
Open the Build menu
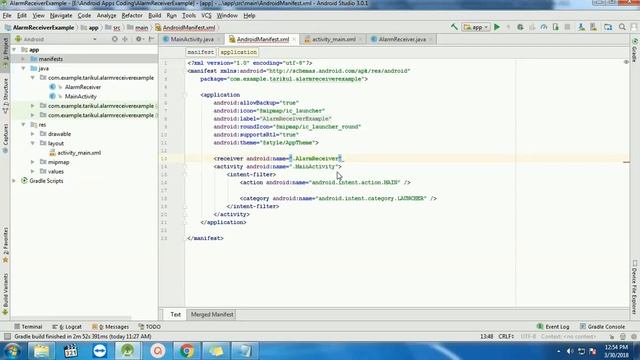coord(154,16)
